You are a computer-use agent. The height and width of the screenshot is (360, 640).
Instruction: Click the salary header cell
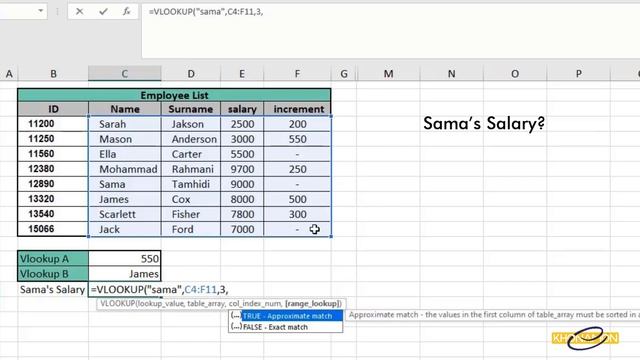[x=242, y=109]
